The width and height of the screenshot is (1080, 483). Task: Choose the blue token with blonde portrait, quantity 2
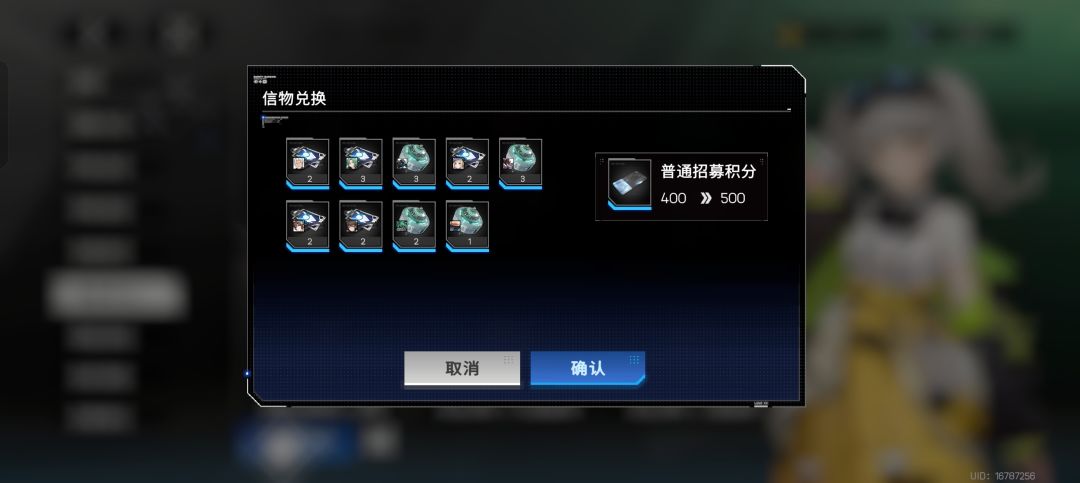(467, 163)
